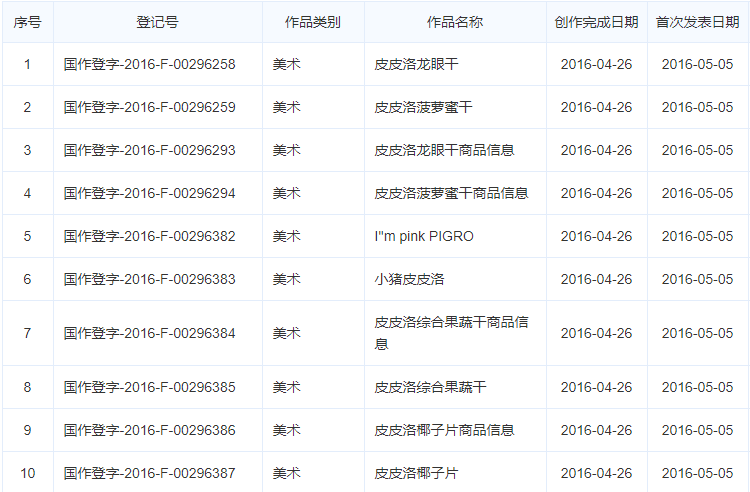Select registration number 国作登字-2016-F-00296259
750x492 pixels.
pos(150,107)
